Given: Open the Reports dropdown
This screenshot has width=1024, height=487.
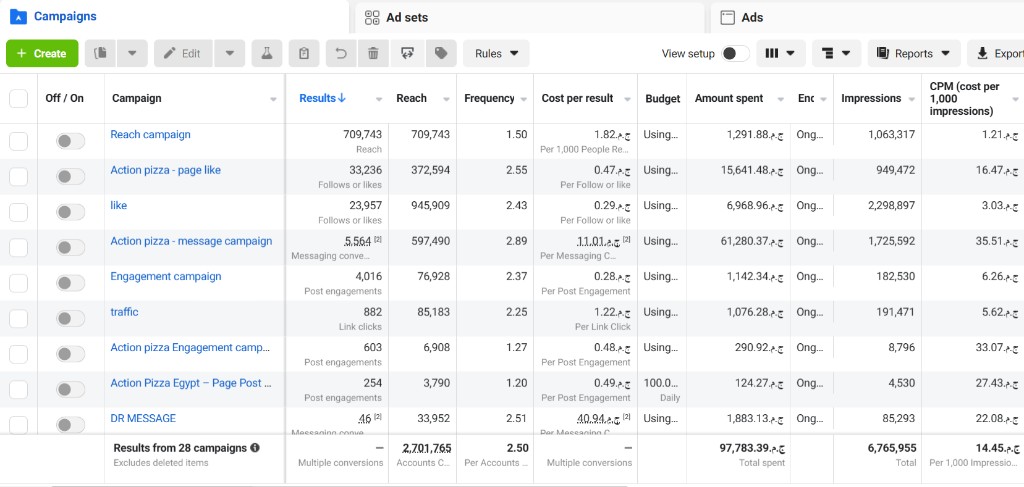Looking at the screenshot, I should pyautogui.click(x=914, y=54).
